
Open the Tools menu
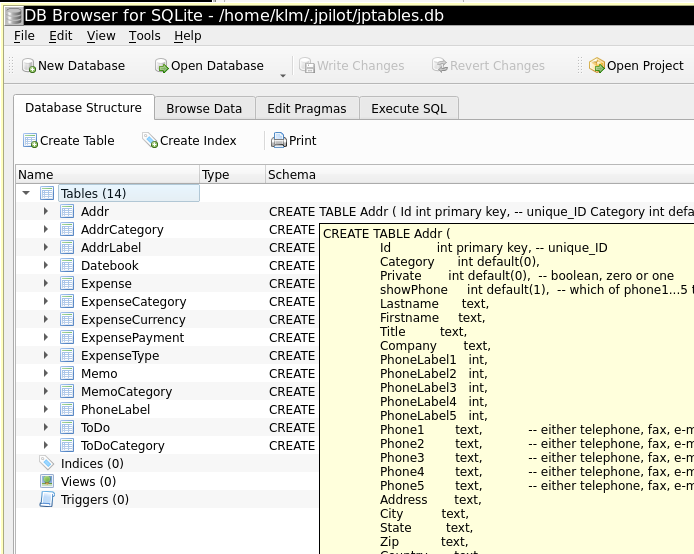coord(144,35)
